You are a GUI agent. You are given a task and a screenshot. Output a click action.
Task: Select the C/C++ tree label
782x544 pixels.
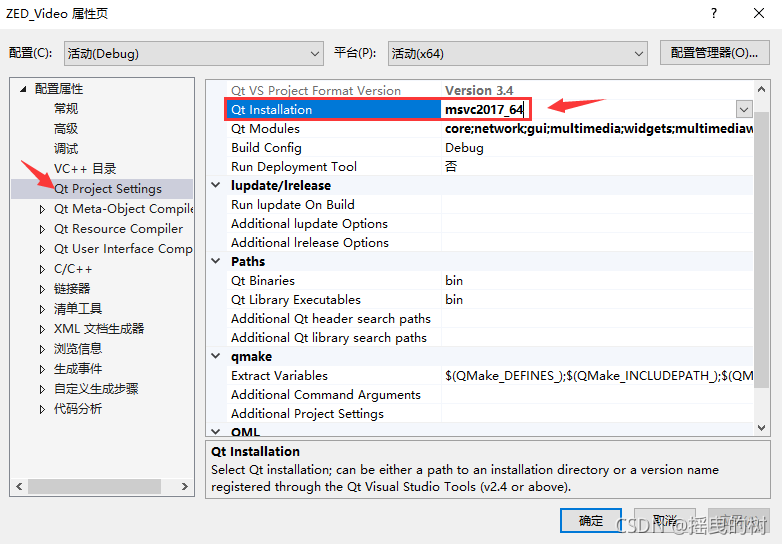(x=73, y=269)
